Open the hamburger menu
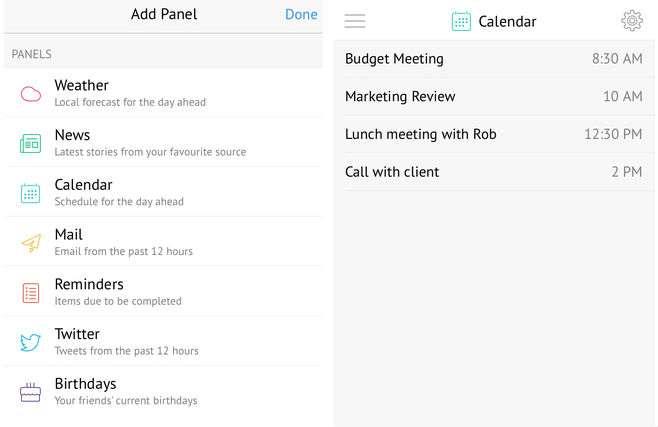658x427 pixels. pyautogui.click(x=355, y=21)
